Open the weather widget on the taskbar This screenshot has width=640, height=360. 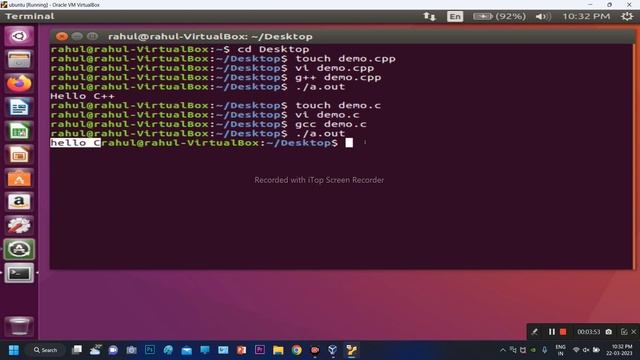tap(95, 350)
